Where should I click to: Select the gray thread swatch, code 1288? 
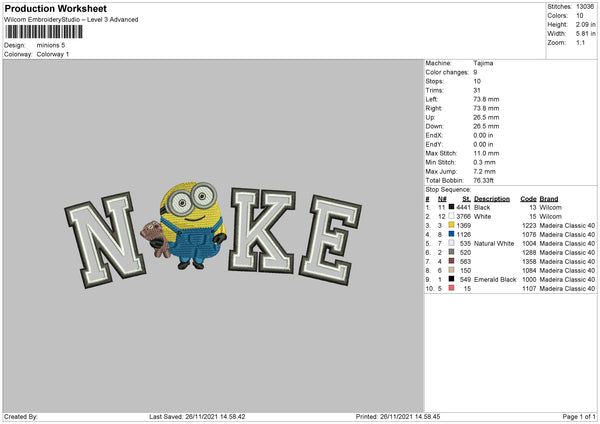452,252
